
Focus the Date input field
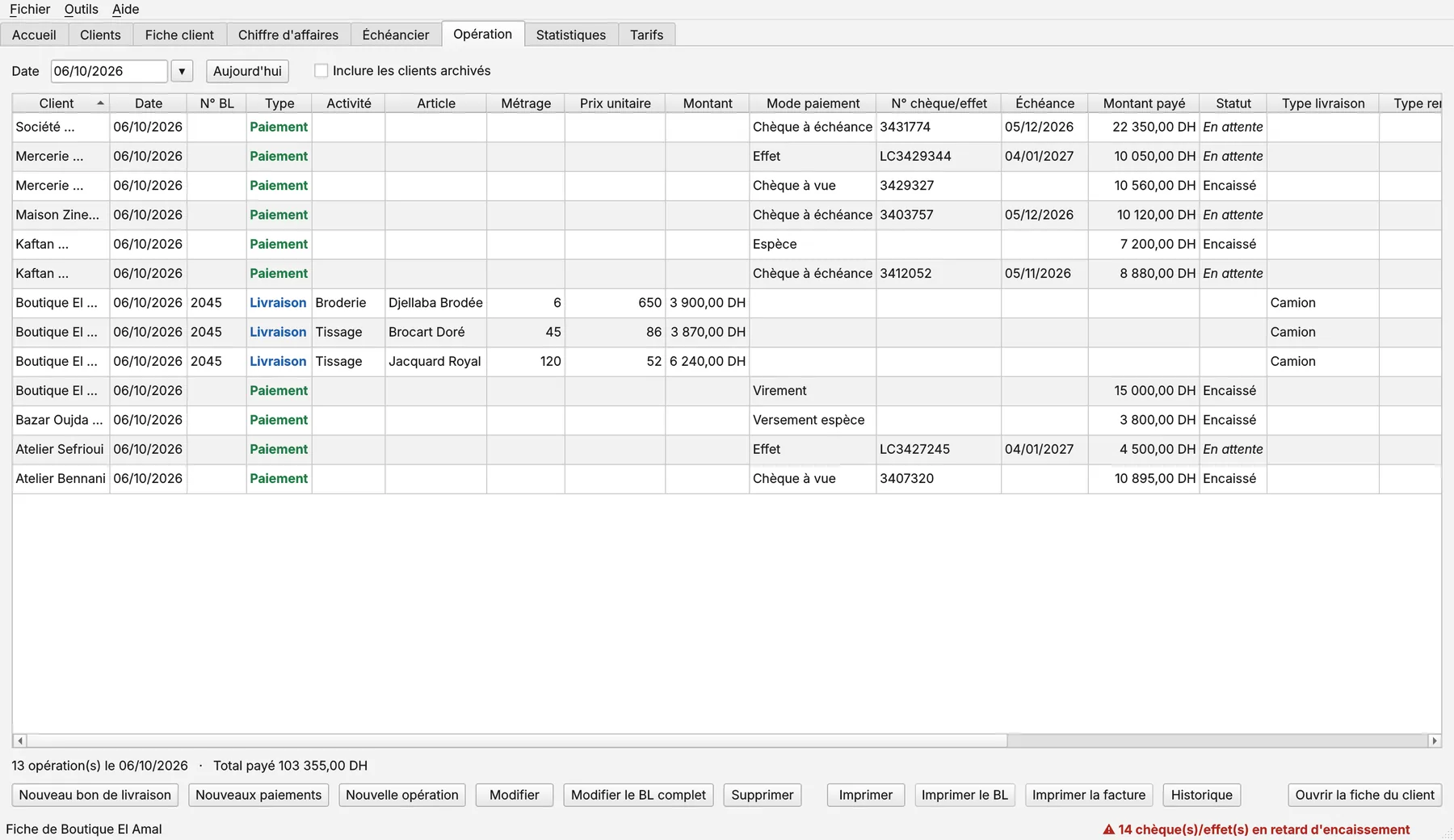coord(109,71)
